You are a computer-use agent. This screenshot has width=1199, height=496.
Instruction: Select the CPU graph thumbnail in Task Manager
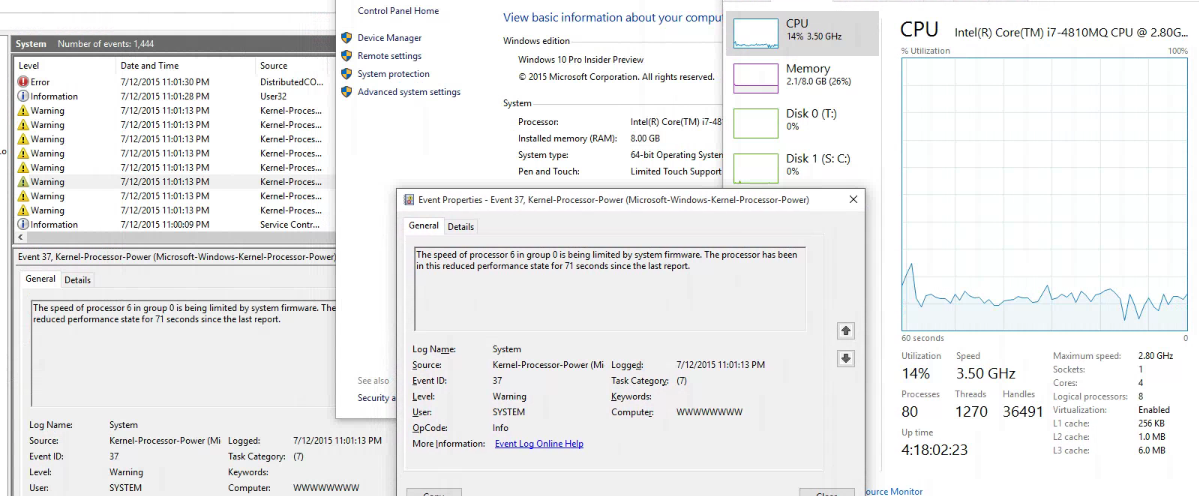coord(755,34)
